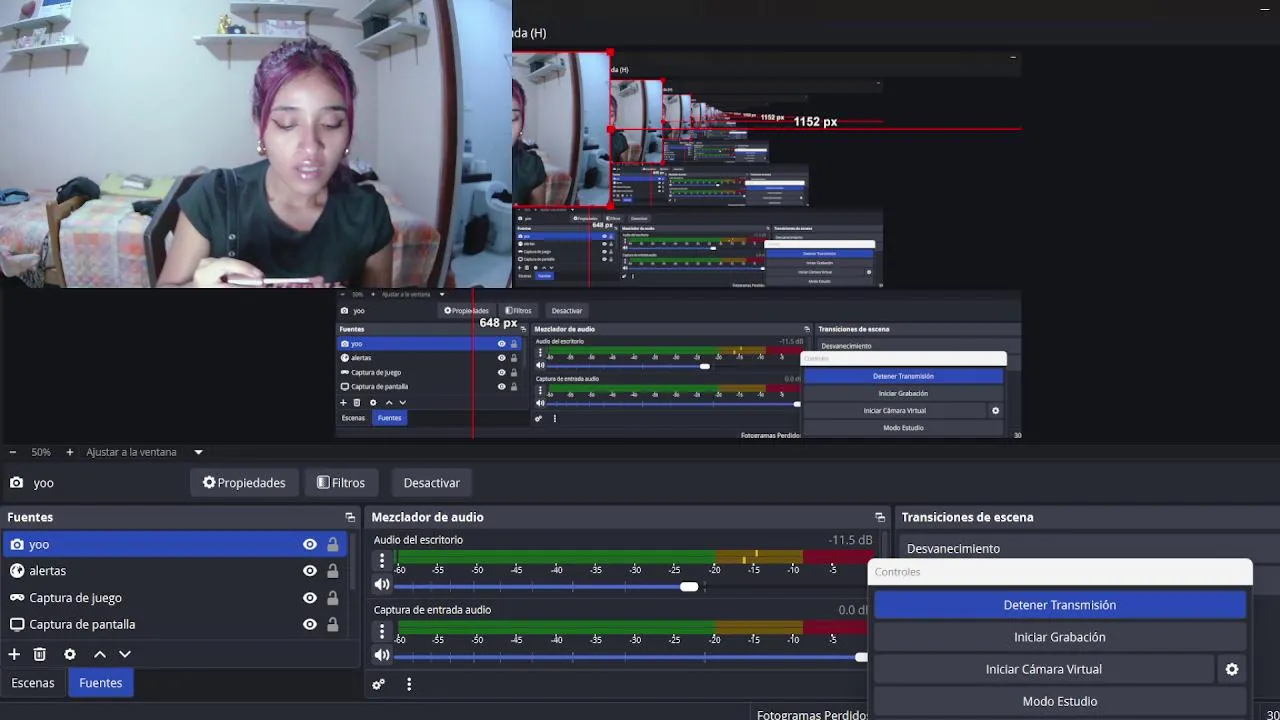Click the 50% zoom percentage text
This screenshot has width=1280, height=720.
(x=41, y=452)
